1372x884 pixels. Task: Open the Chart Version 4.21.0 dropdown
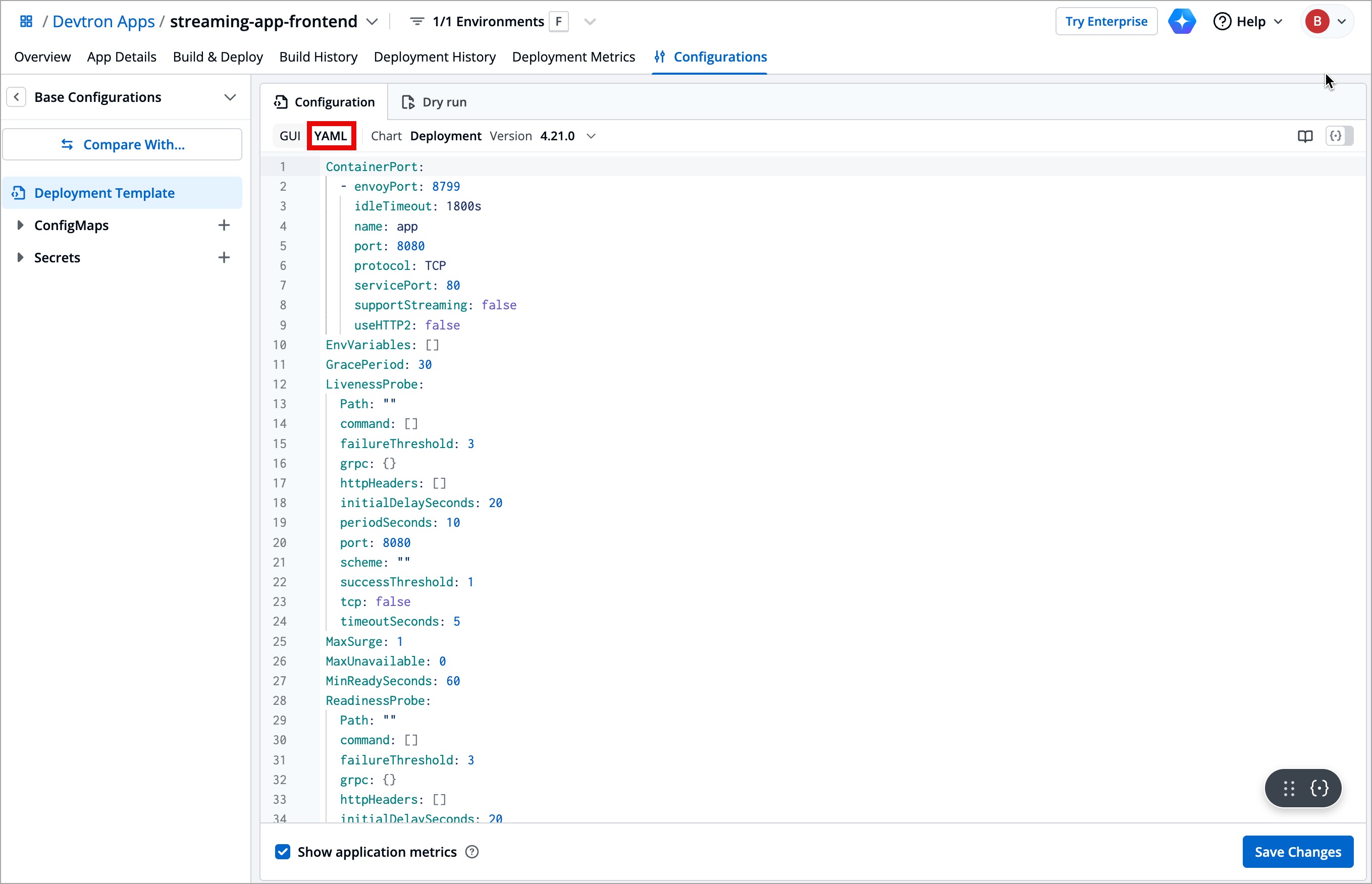tap(591, 136)
